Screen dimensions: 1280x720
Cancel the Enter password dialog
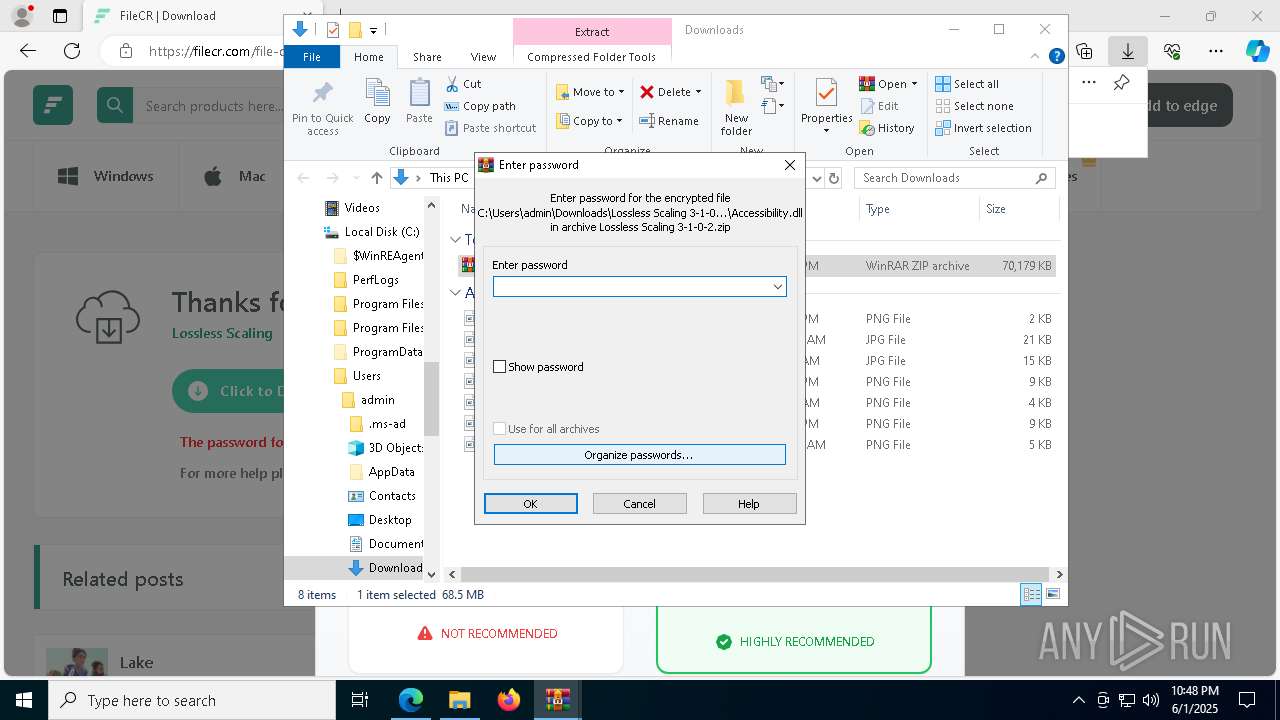[639, 504]
